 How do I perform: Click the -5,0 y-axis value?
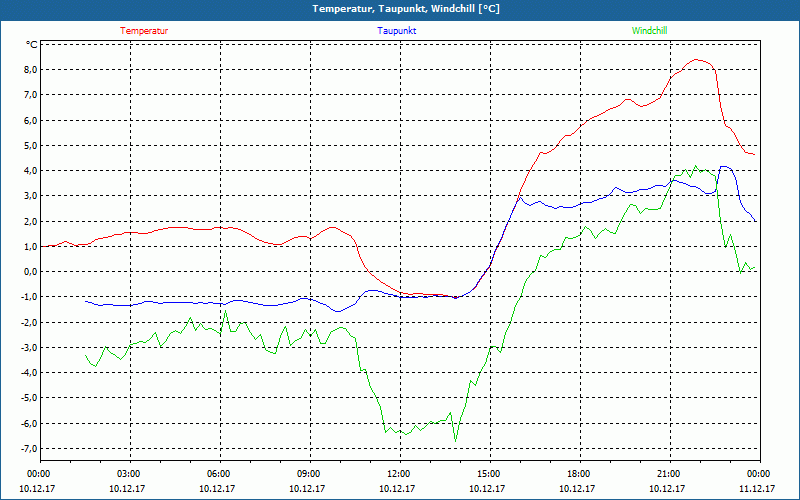[x=29, y=398]
